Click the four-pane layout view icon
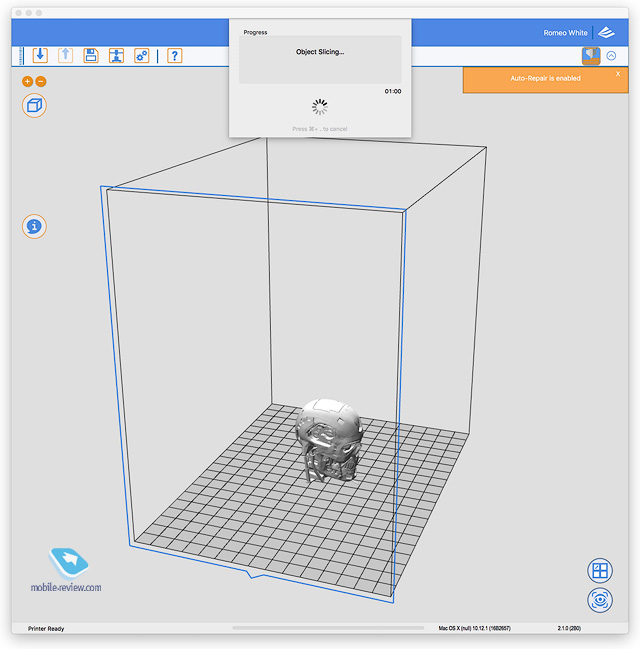 click(x=600, y=571)
